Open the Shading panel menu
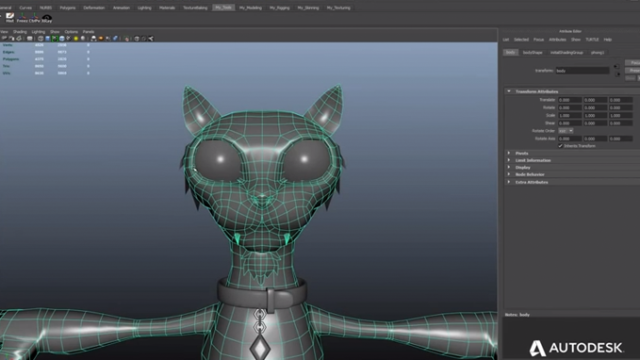Image resolution: width=640 pixels, height=360 pixels. 20,31
